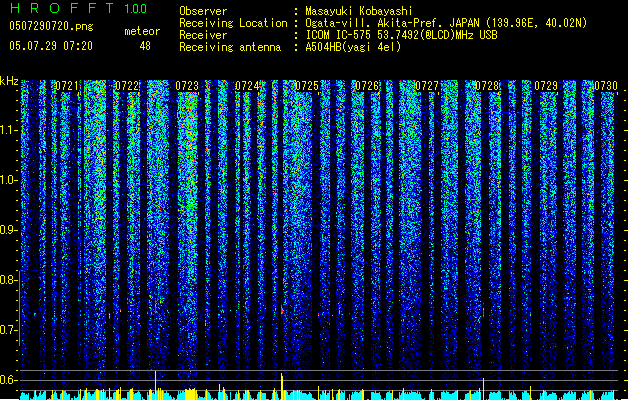629x400 pixels.
Task: Click the yellow power spike near 0728
Action: click(483, 389)
